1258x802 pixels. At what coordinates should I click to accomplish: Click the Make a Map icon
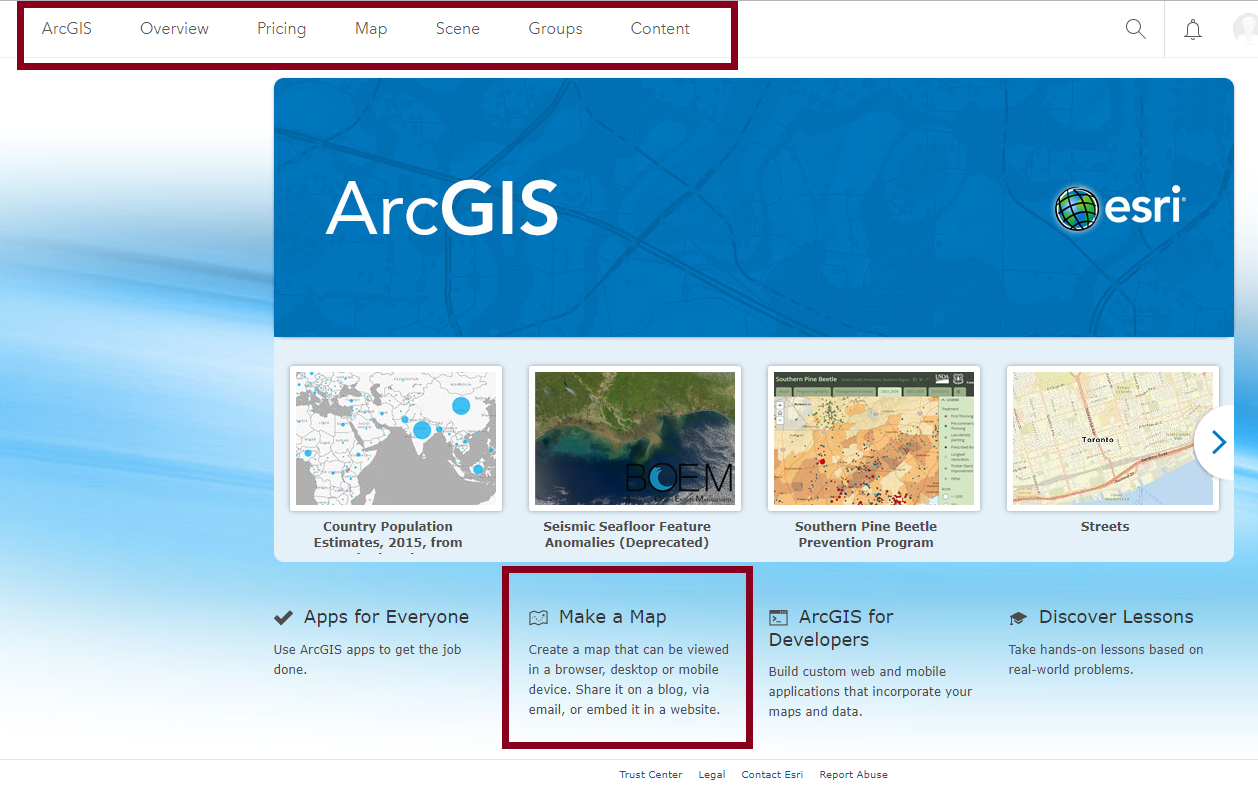(539, 618)
